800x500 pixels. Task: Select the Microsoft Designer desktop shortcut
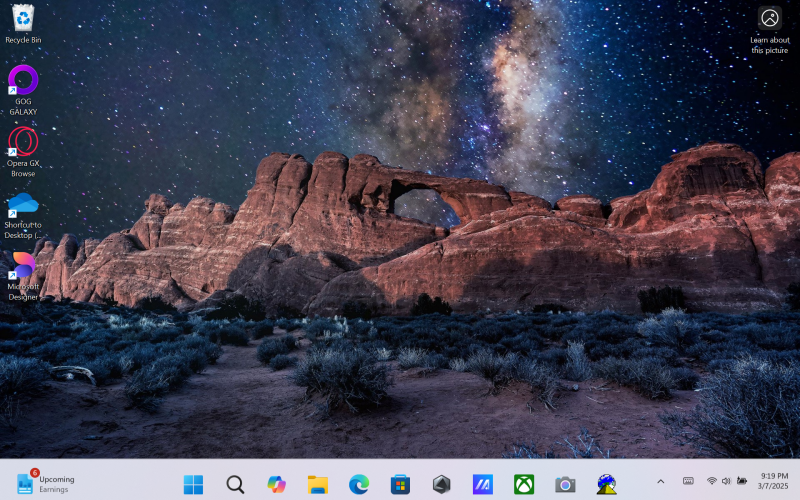pos(23,276)
